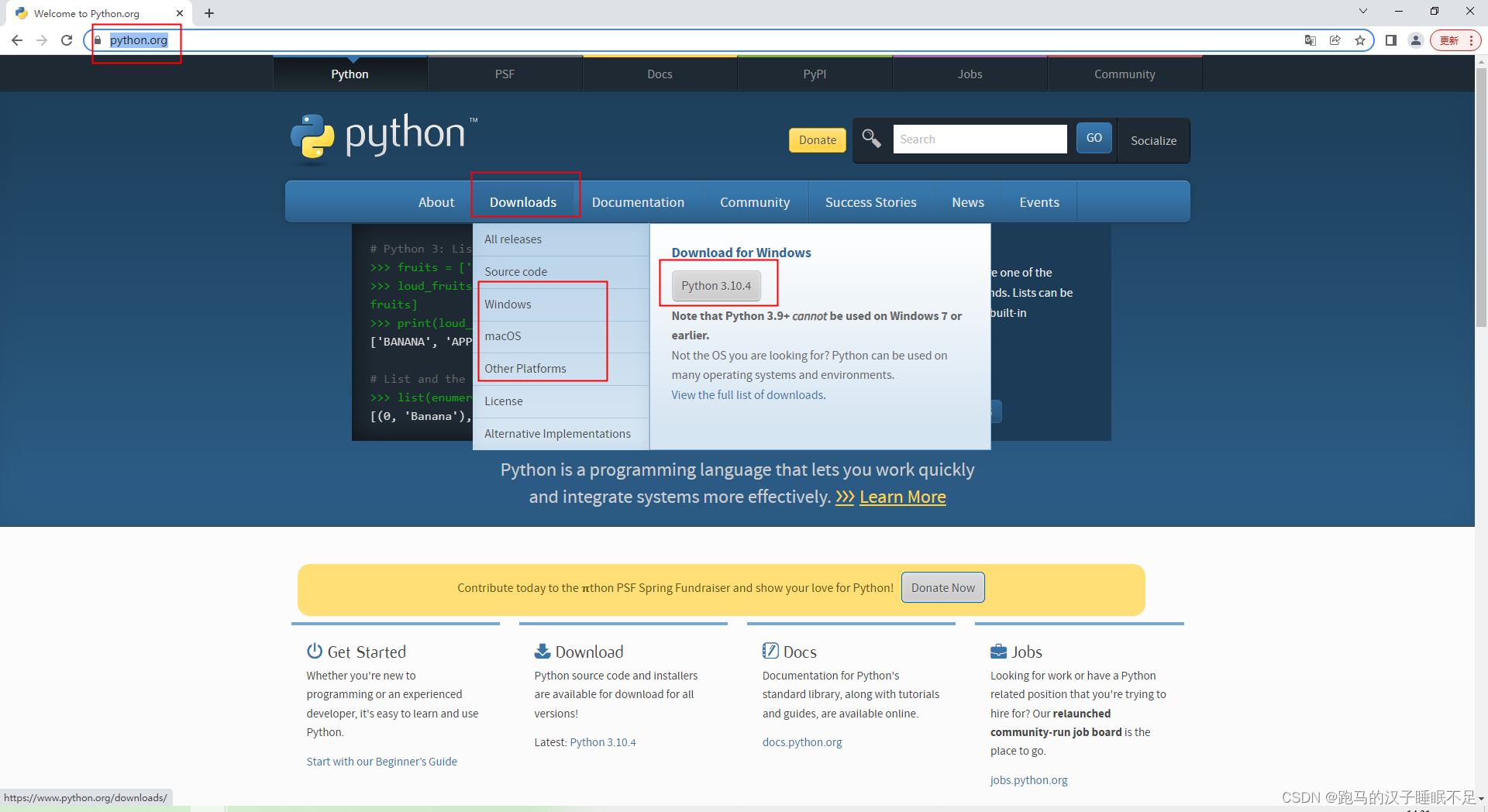Screen dimensions: 1488x812
Task: Click the address bar URL python.org
Action: (x=139, y=40)
